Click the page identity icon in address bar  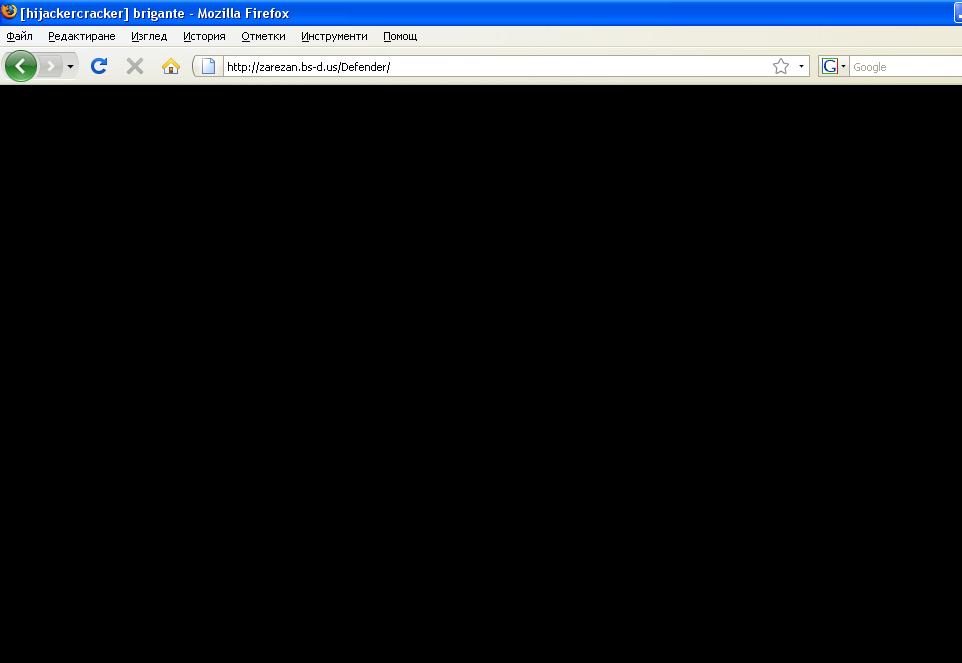[x=208, y=67]
